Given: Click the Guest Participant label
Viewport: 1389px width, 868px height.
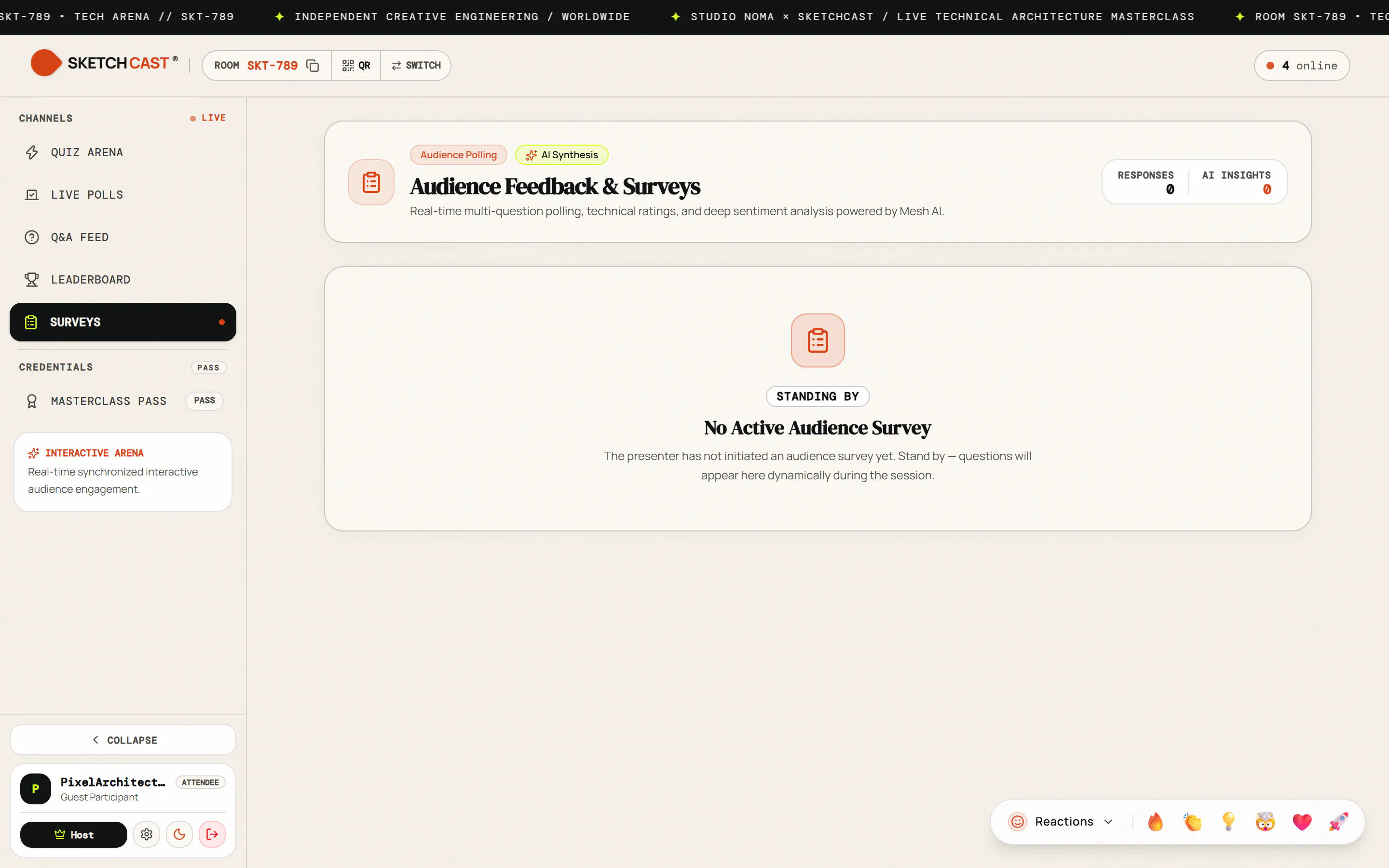Looking at the screenshot, I should pos(99,798).
